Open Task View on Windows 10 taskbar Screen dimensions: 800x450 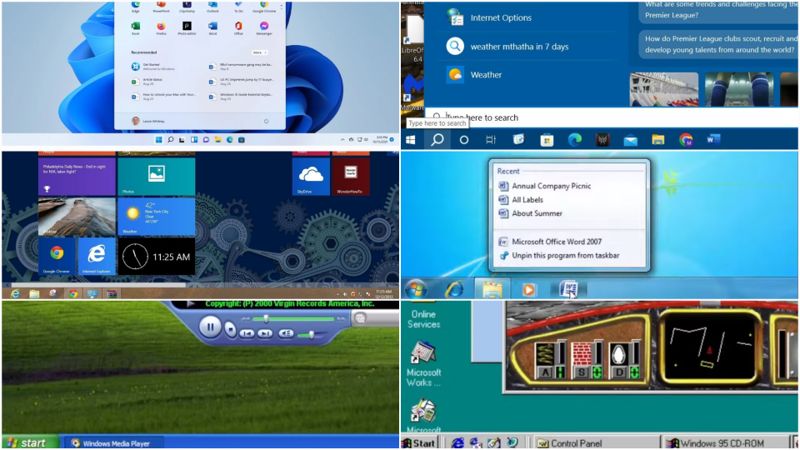tap(491, 139)
